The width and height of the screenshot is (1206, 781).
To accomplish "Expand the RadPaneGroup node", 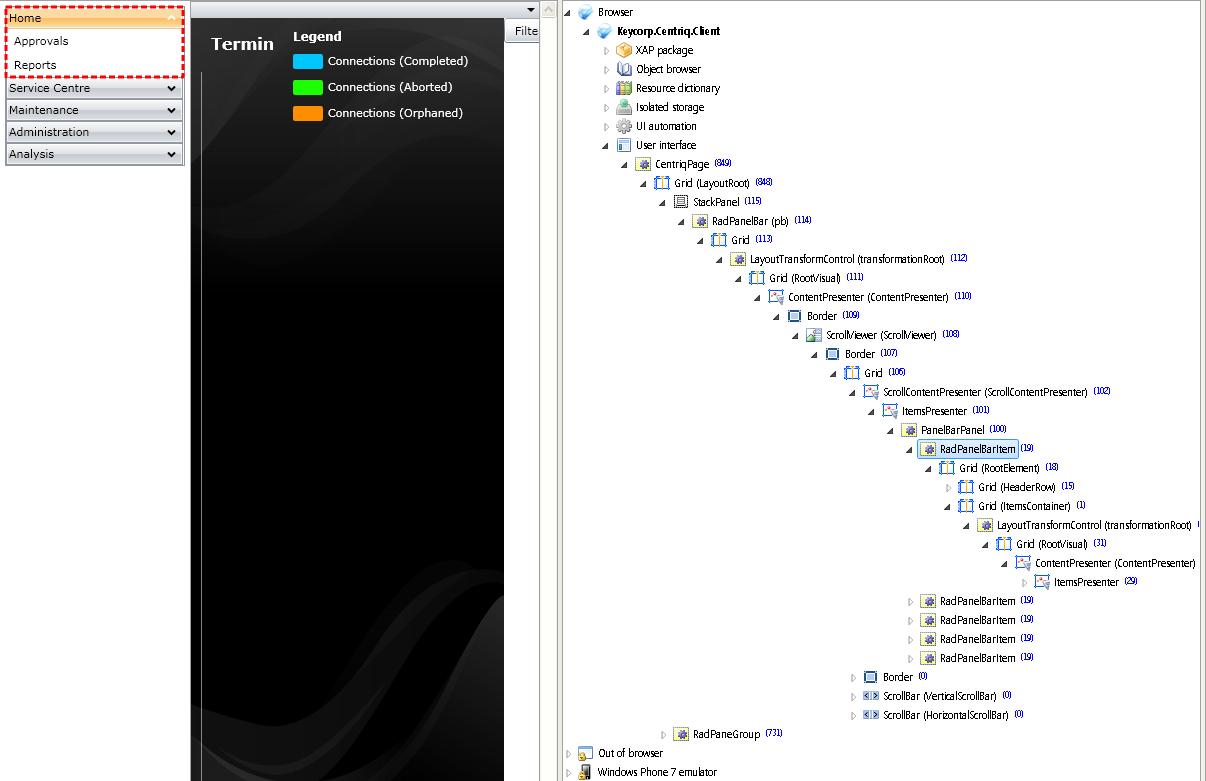I will [663, 734].
